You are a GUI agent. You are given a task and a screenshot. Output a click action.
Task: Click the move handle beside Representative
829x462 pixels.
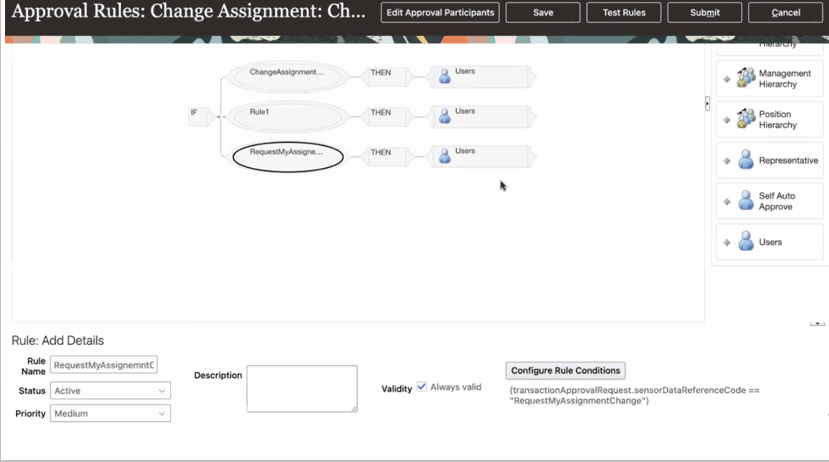(727, 161)
